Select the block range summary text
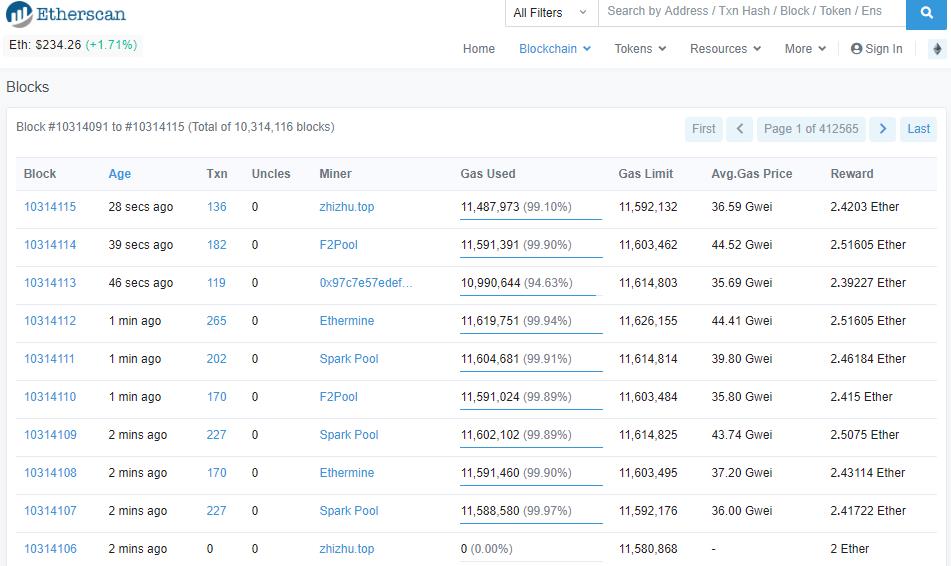 coord(175,127)
